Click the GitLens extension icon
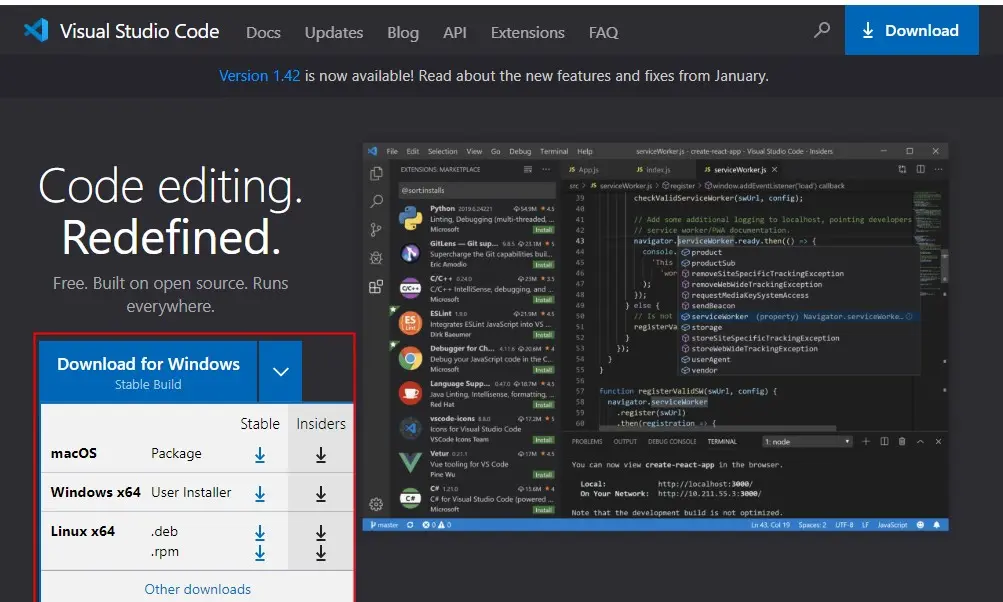This screenshot has height=602, width=1003. pyautogui.click(x=410, y=253)
